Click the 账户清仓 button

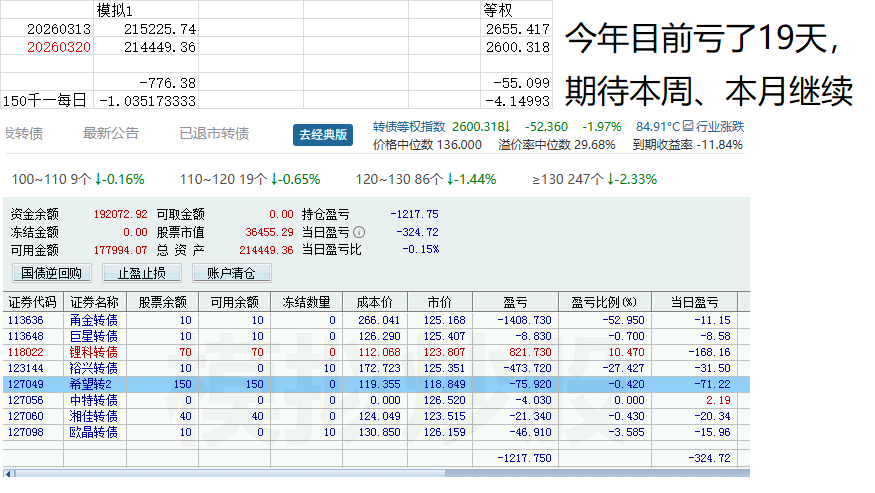tap(231, 273)
